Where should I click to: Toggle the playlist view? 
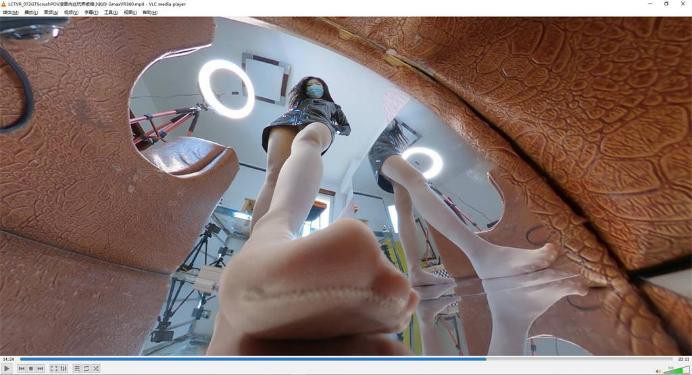coord(77,368)
